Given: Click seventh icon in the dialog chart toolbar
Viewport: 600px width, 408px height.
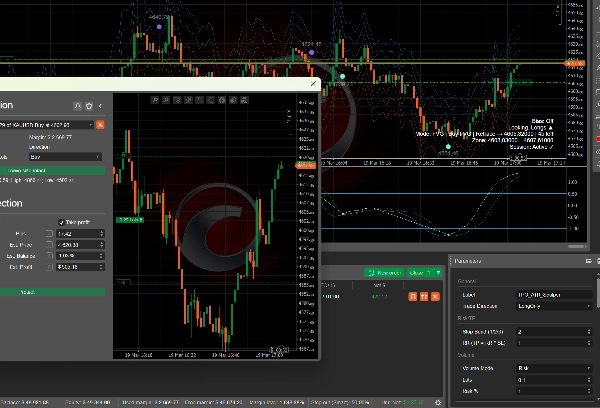Looking at the screenshot, I should 222,100.
